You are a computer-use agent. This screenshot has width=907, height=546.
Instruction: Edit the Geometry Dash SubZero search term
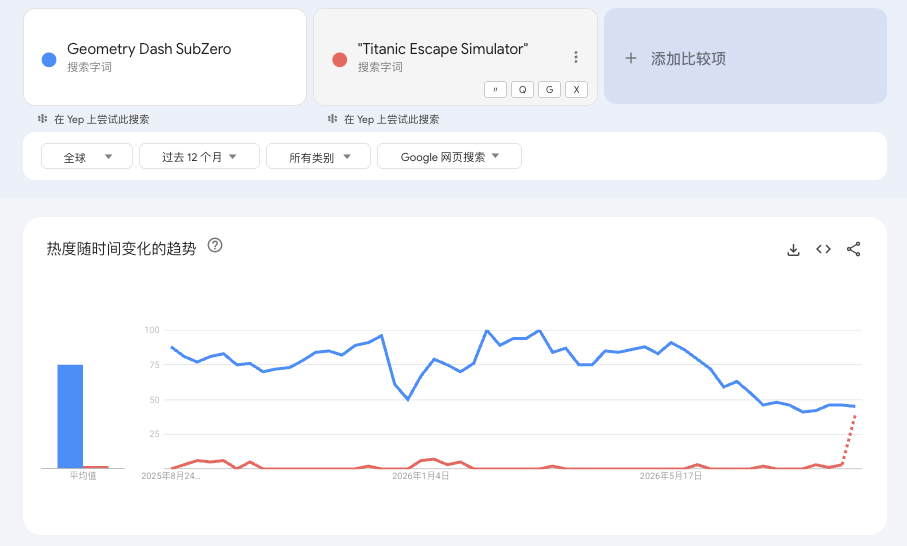pos(149,49)
